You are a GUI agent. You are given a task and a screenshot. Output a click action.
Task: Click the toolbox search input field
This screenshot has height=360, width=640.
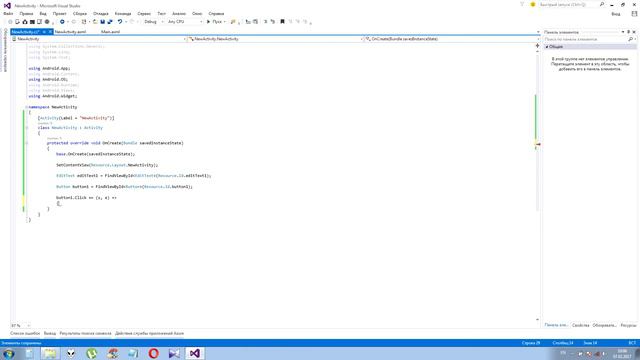[x=586, y=39]
